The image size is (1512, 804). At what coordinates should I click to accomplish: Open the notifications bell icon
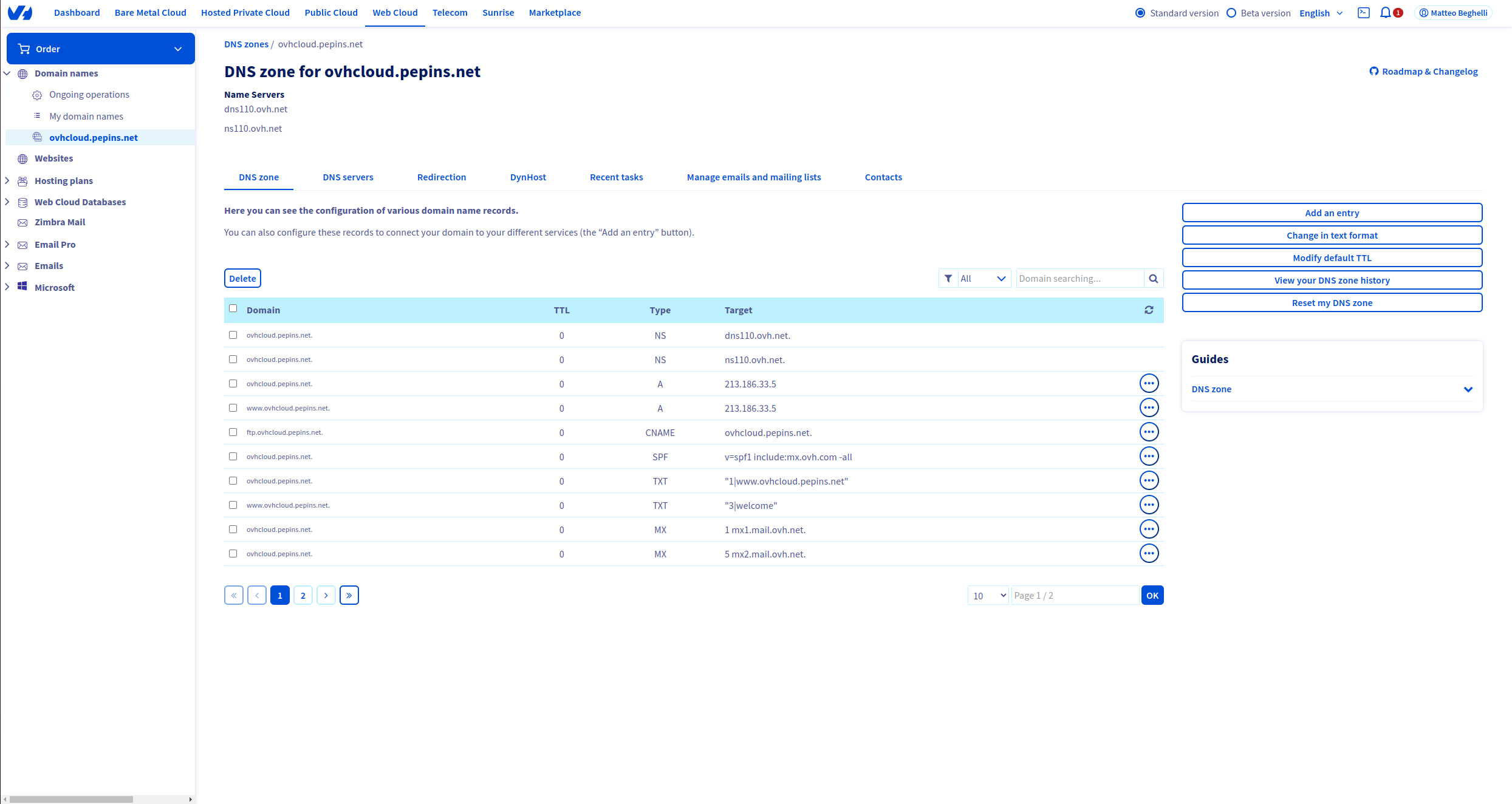coord(1385,13)
